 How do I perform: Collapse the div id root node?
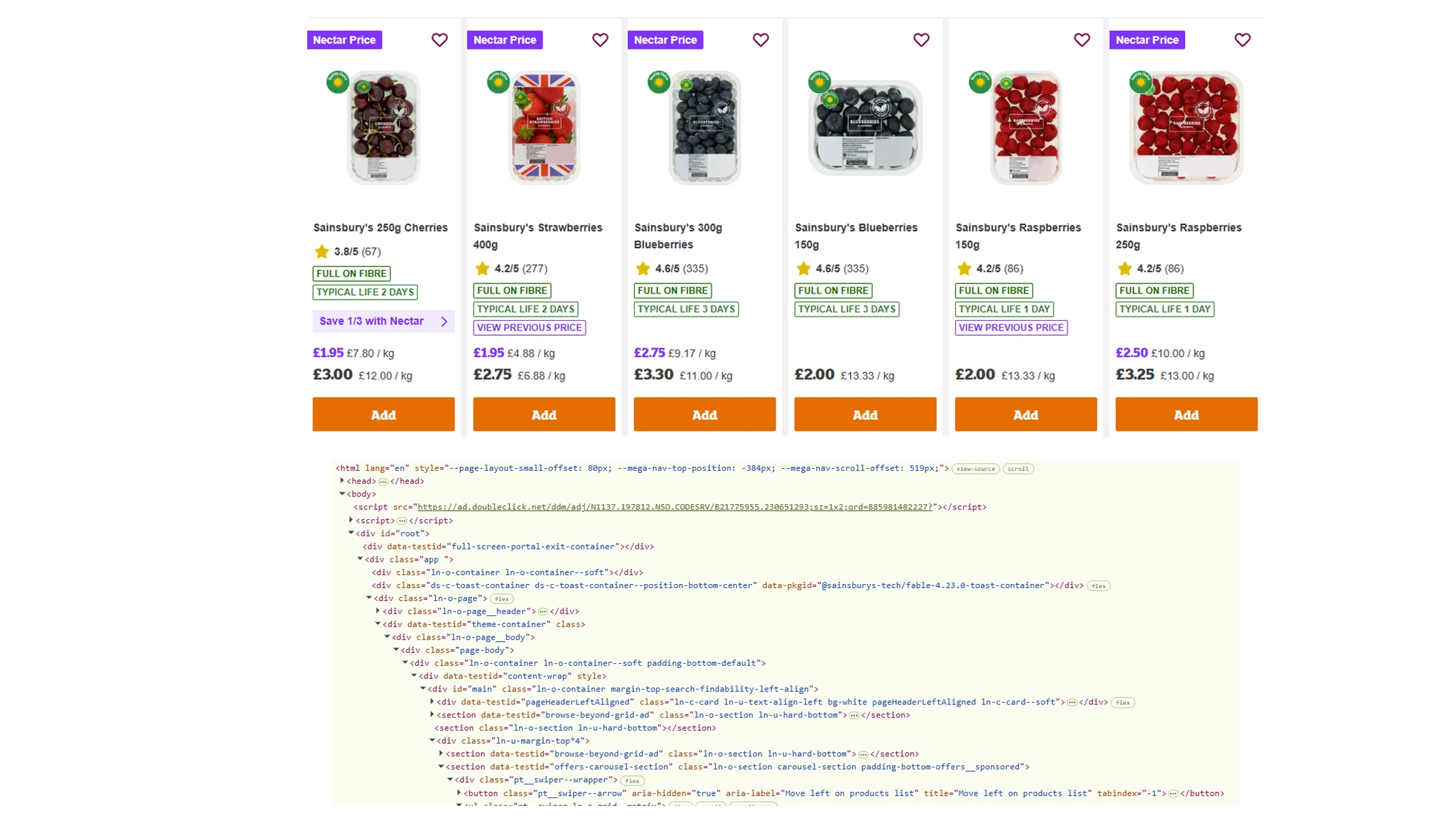point(351,533)
